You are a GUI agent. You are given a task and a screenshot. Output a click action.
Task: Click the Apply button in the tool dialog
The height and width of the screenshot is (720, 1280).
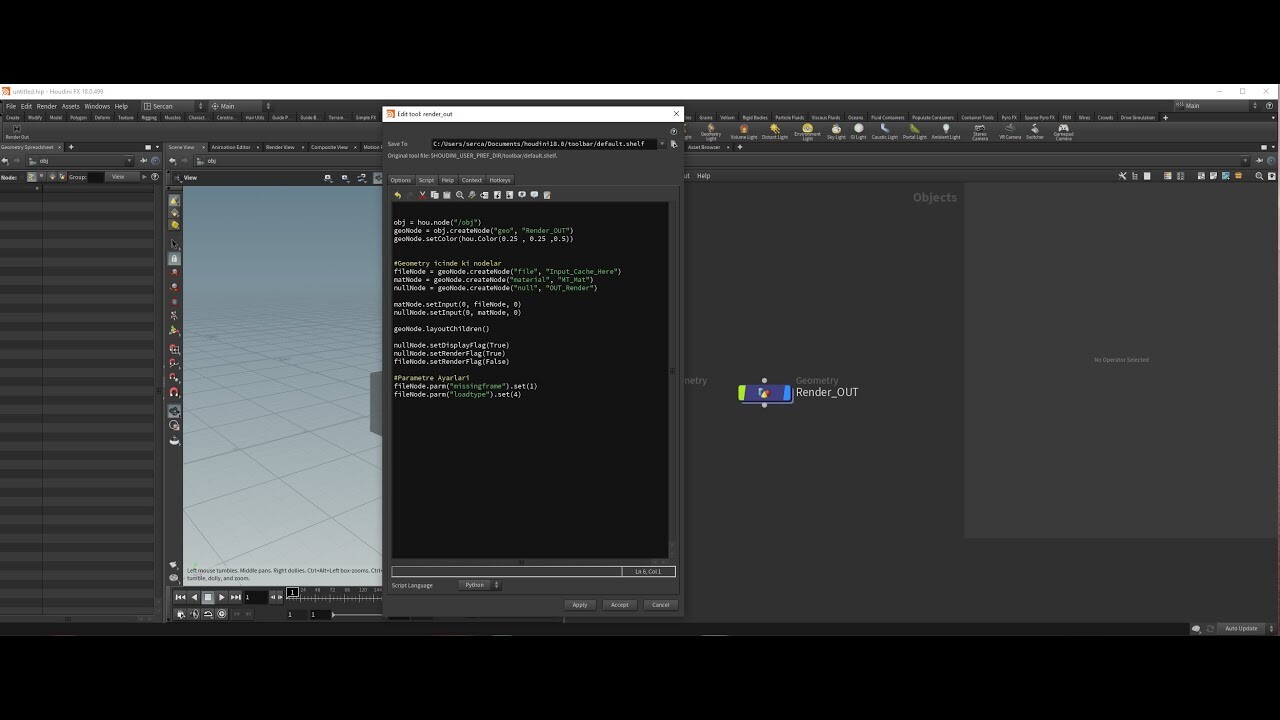click(x=580, y=604)
